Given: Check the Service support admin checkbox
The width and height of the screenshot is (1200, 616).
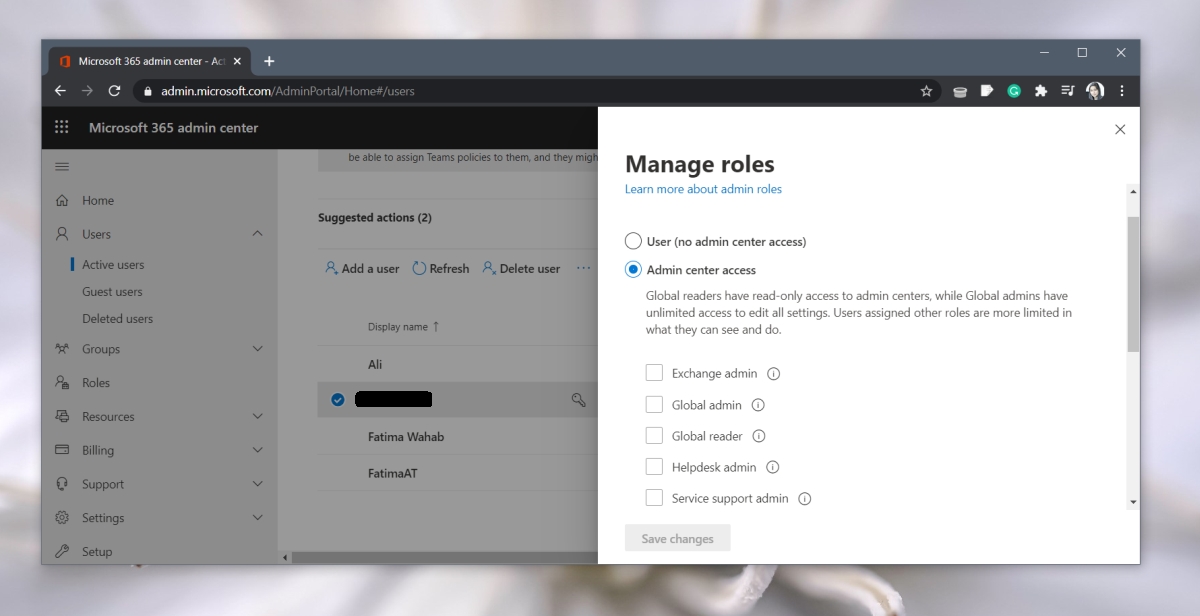Looking at the screenshot, I should pos(654,497).
